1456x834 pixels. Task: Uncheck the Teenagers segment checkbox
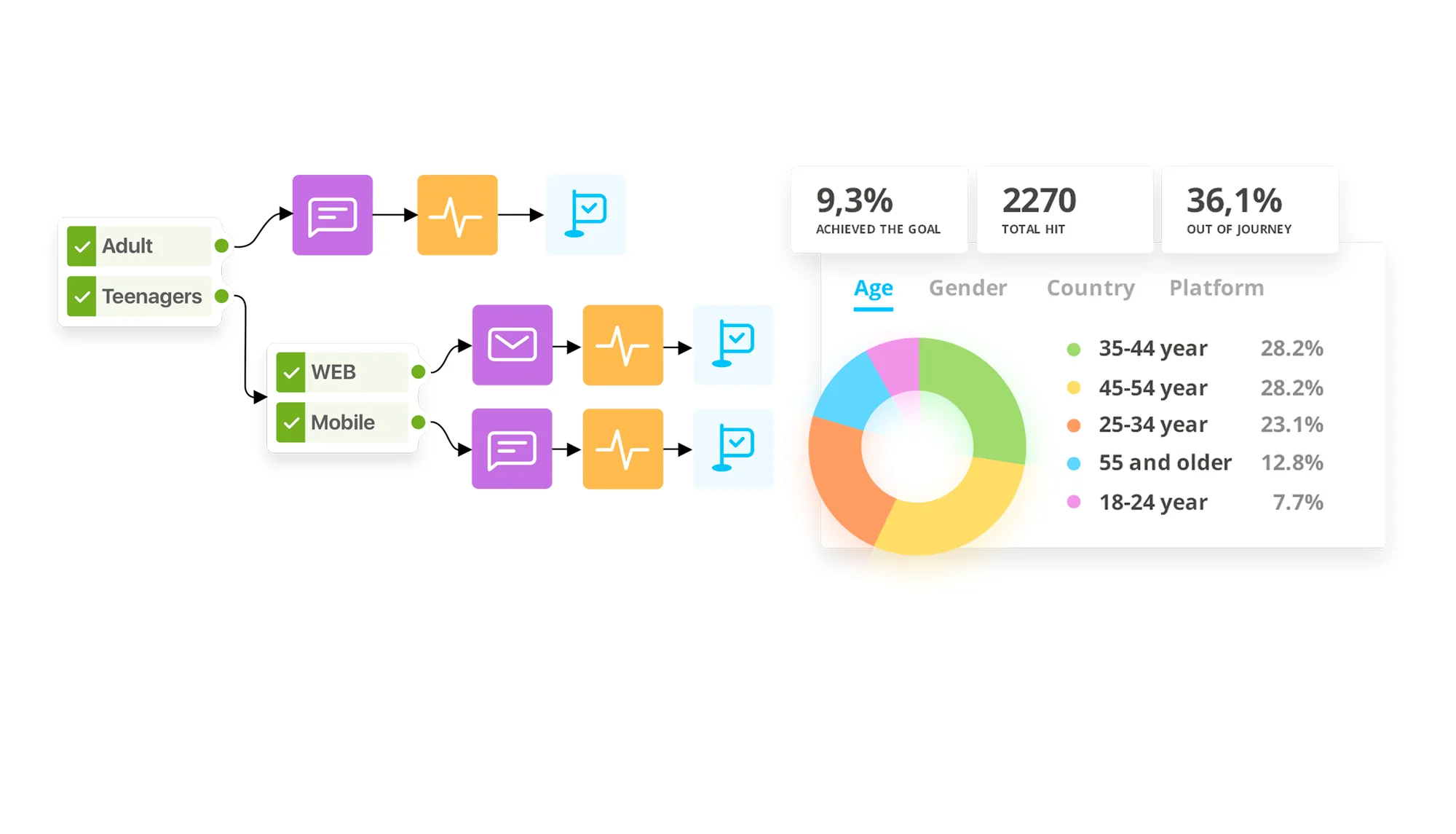(x=82, y=296)
